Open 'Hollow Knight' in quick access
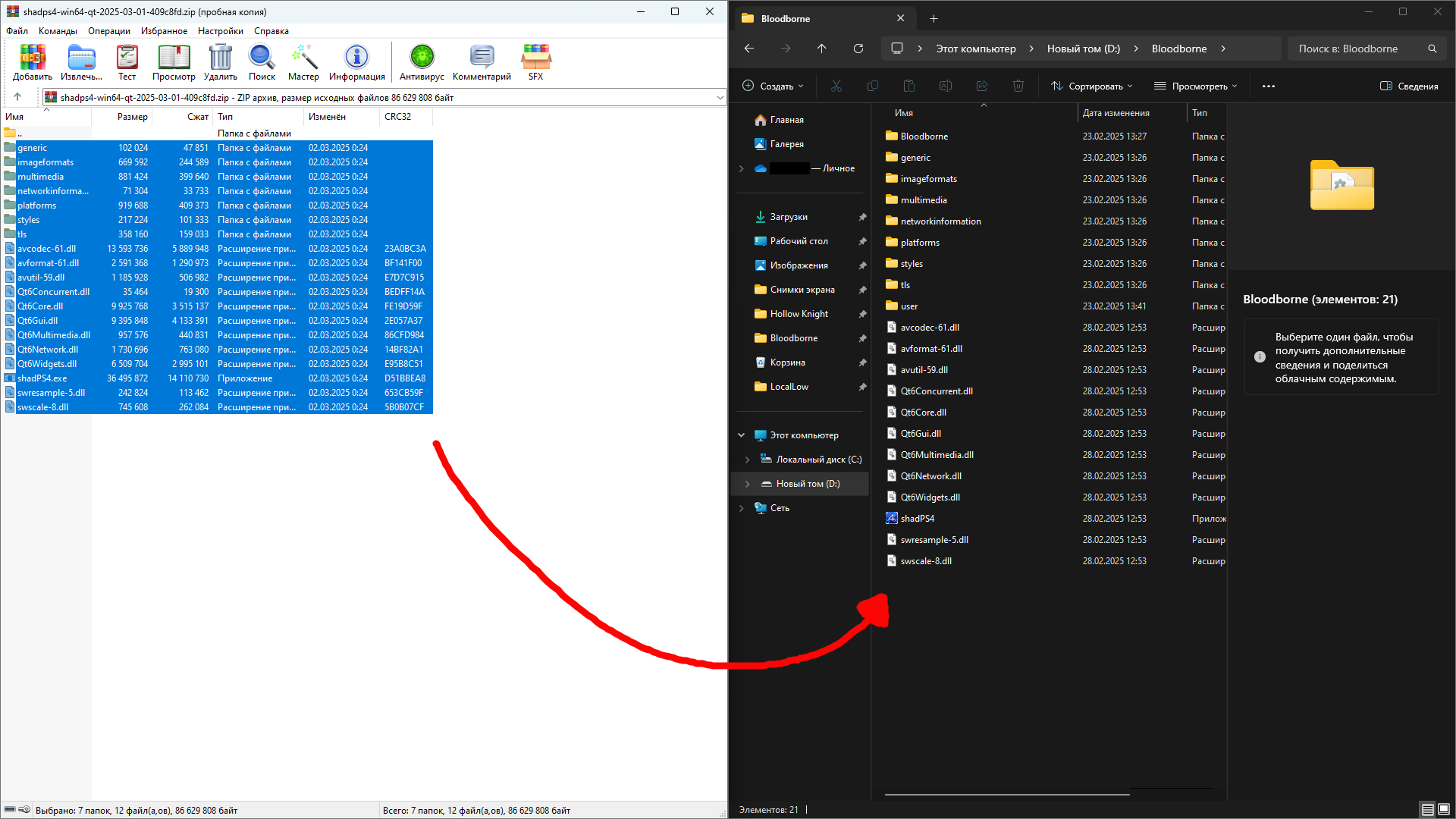 click(801, 314)
